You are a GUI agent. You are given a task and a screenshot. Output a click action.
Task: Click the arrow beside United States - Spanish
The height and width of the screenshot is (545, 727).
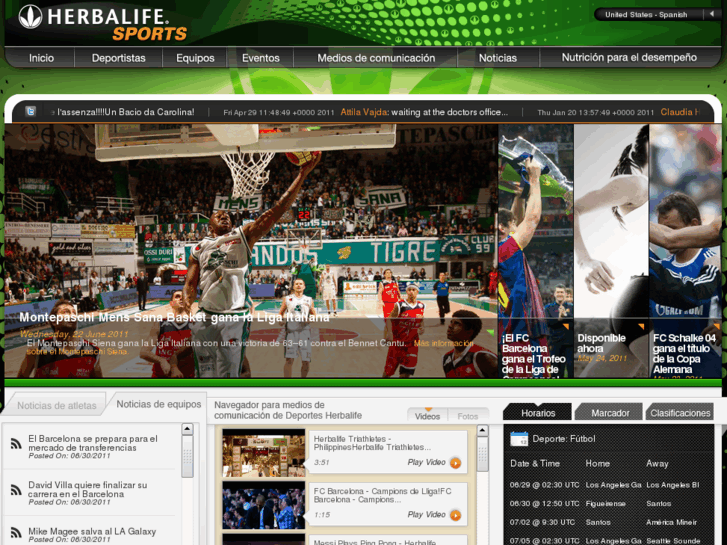pos(712,14)
